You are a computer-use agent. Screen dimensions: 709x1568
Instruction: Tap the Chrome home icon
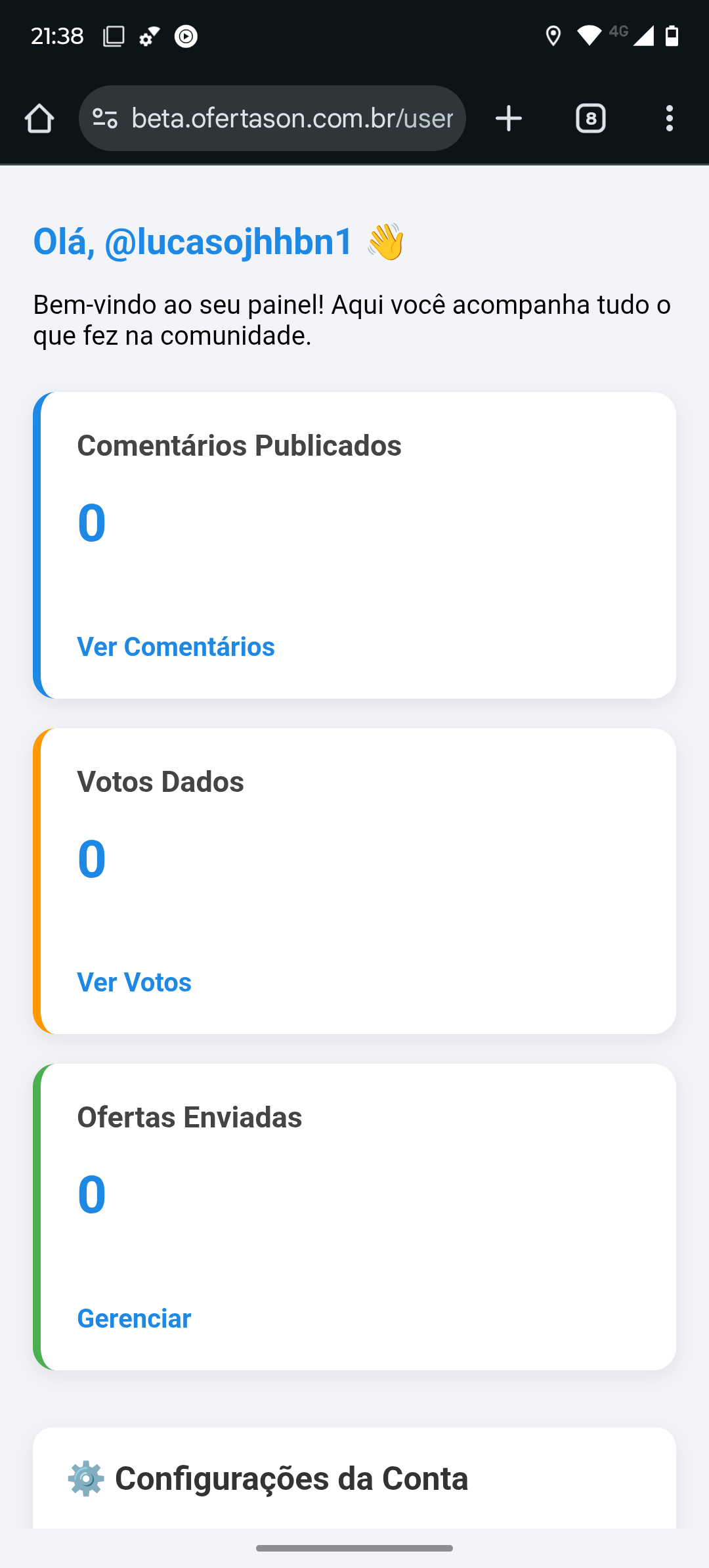click(39, 119)
